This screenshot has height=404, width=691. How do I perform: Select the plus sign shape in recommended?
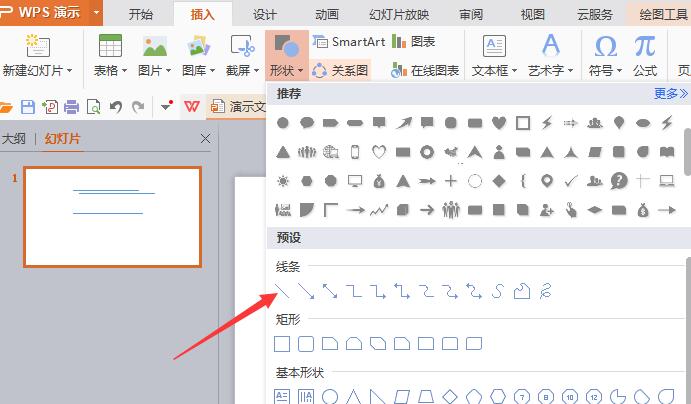coord(450,181)
